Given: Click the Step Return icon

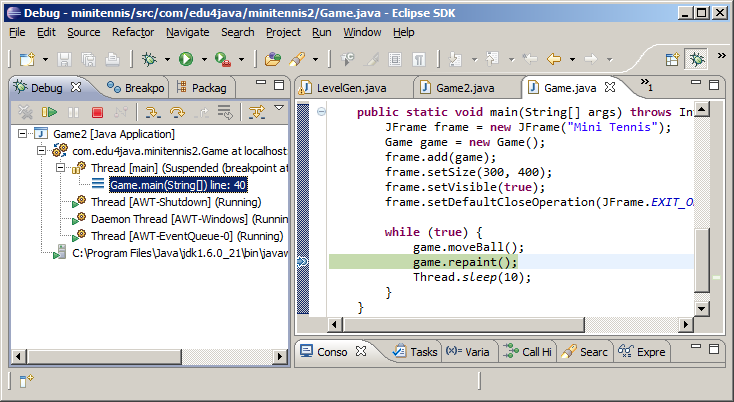Looking at the screenshot, I should [201, 112].
